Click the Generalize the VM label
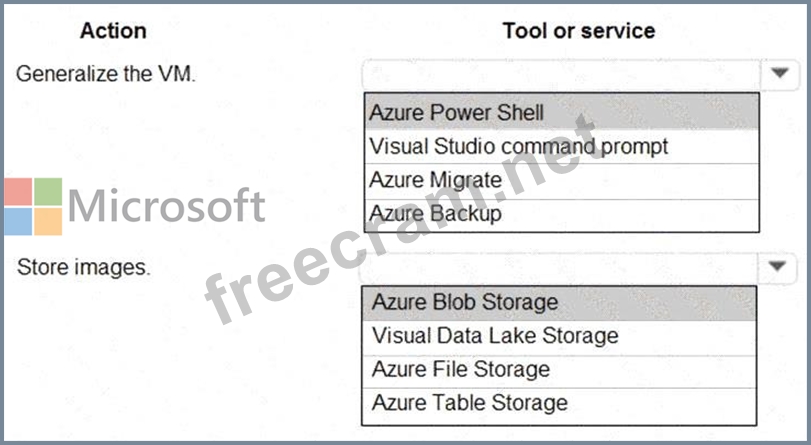This screenshot has height=445, width=811. coord(106,75)
